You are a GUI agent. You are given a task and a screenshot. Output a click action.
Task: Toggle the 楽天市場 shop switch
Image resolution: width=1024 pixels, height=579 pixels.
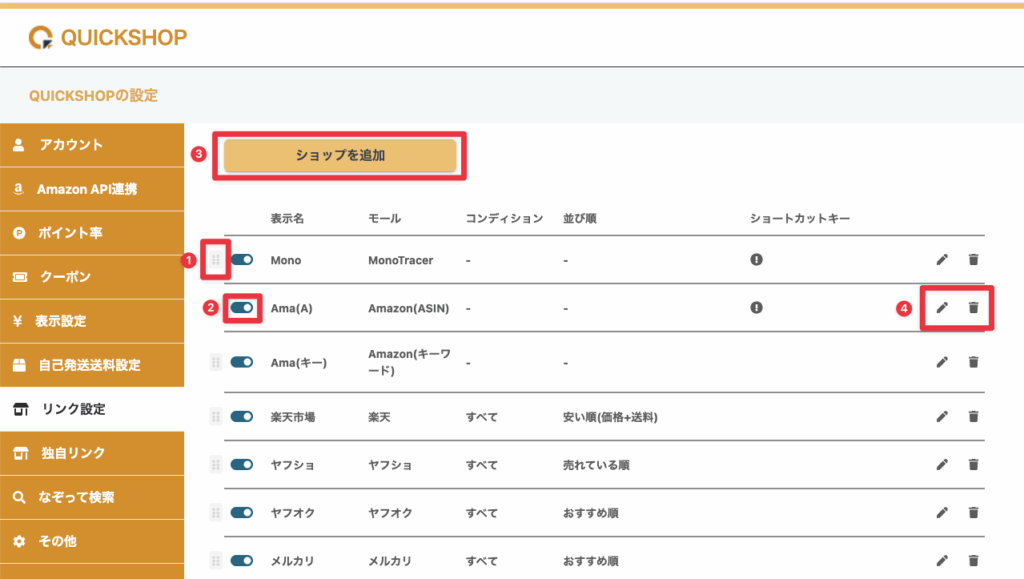tap(242, 417)
